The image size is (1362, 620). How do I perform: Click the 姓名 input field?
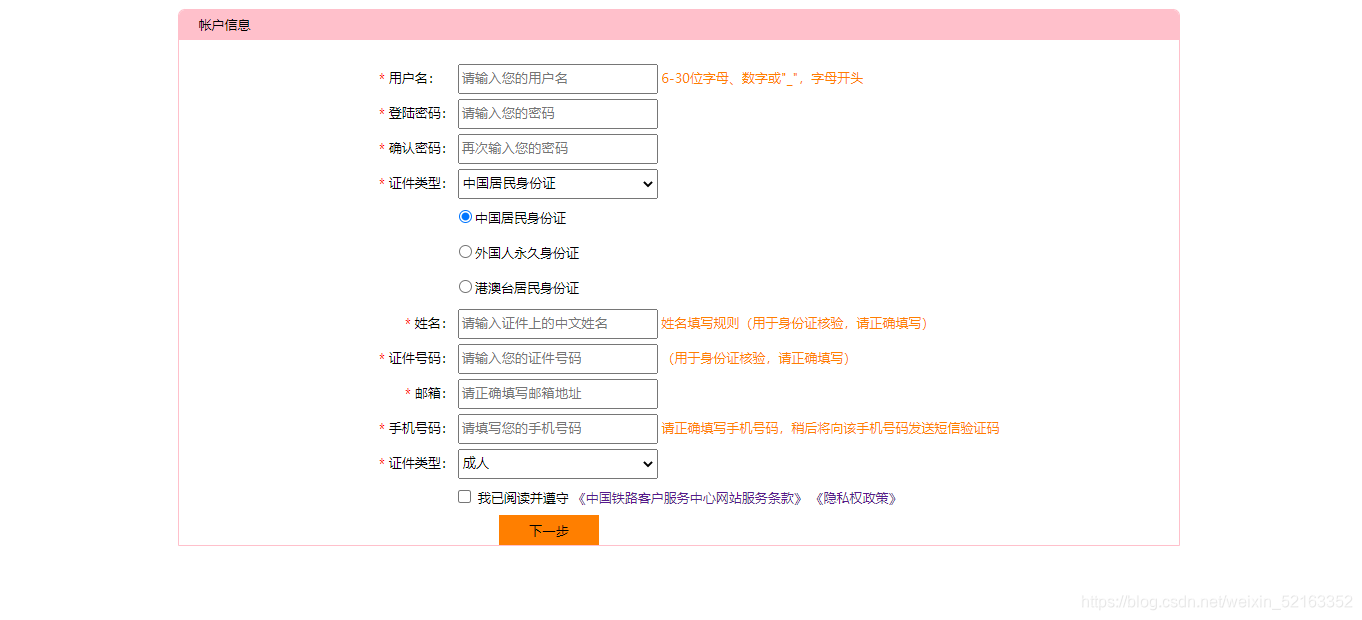pos(558,324)
